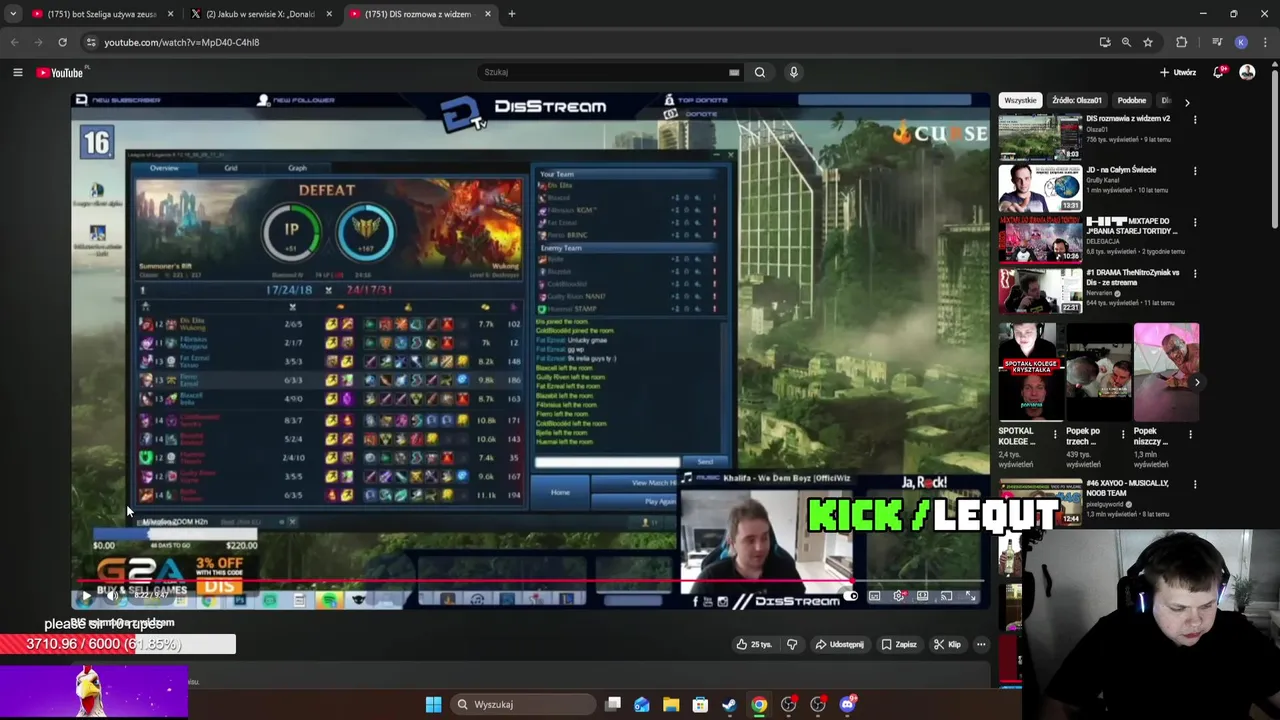Click the Wyszukaj taskbar search box

point(523,704)
